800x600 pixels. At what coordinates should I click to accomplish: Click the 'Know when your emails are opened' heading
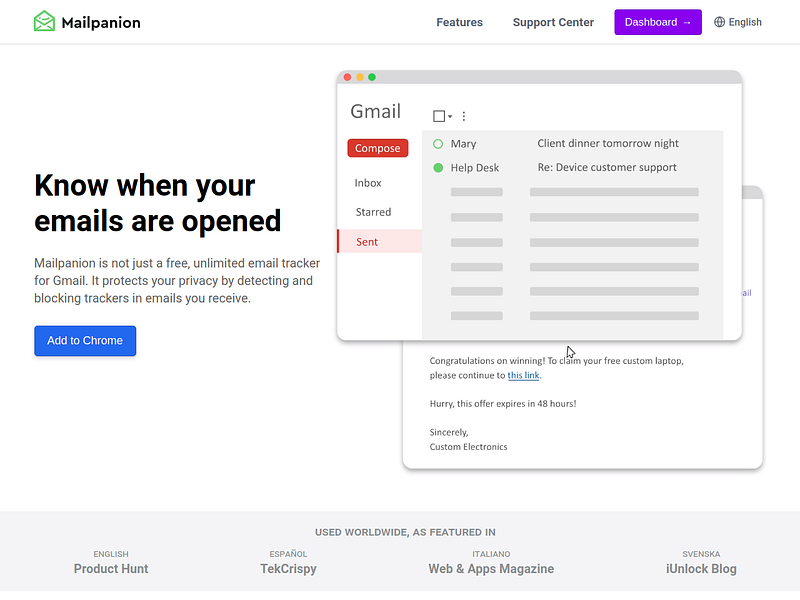[x=157, y=203]
